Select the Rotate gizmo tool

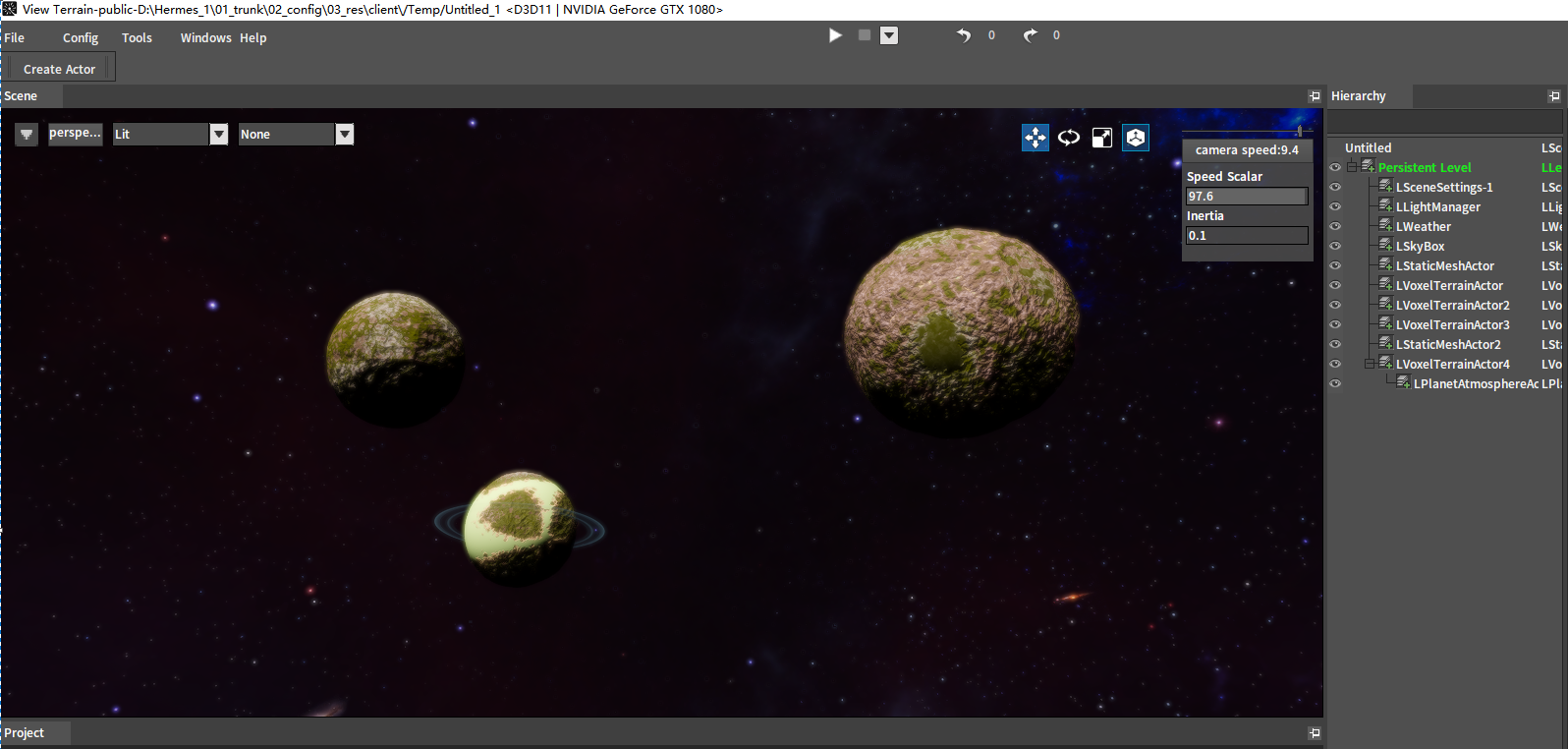tap(1069, 138)
